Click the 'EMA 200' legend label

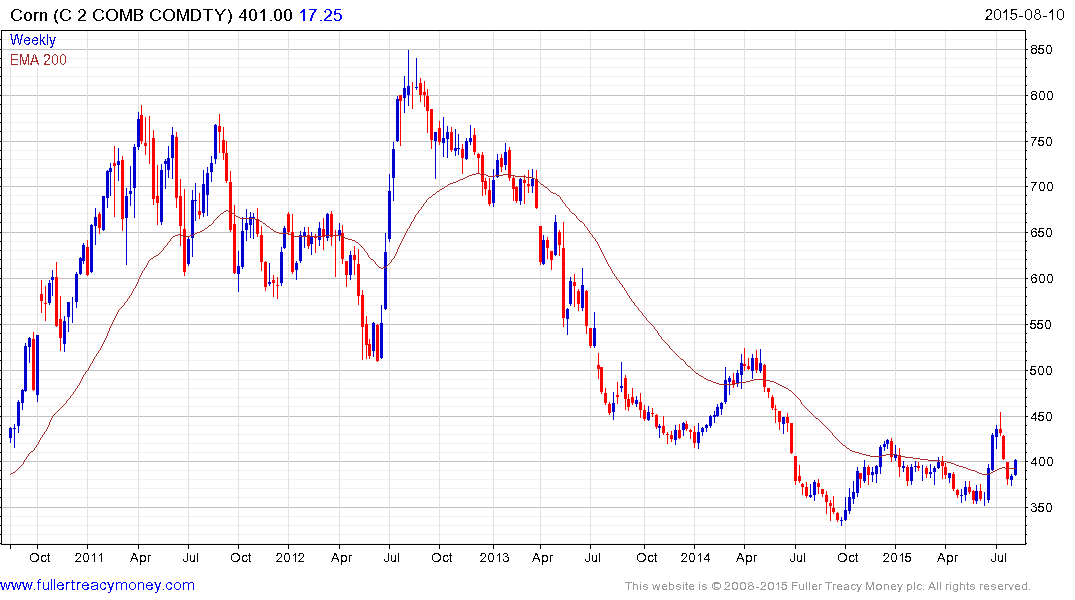[x=38, y=60]
